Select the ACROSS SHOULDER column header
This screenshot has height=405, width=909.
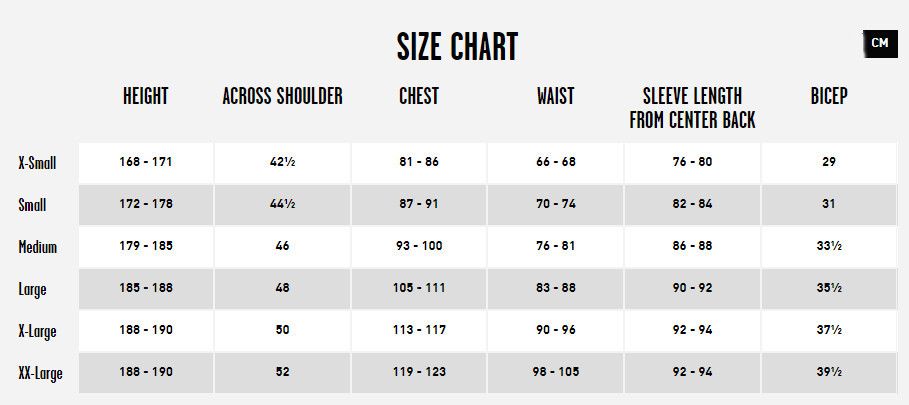[282, 96]
